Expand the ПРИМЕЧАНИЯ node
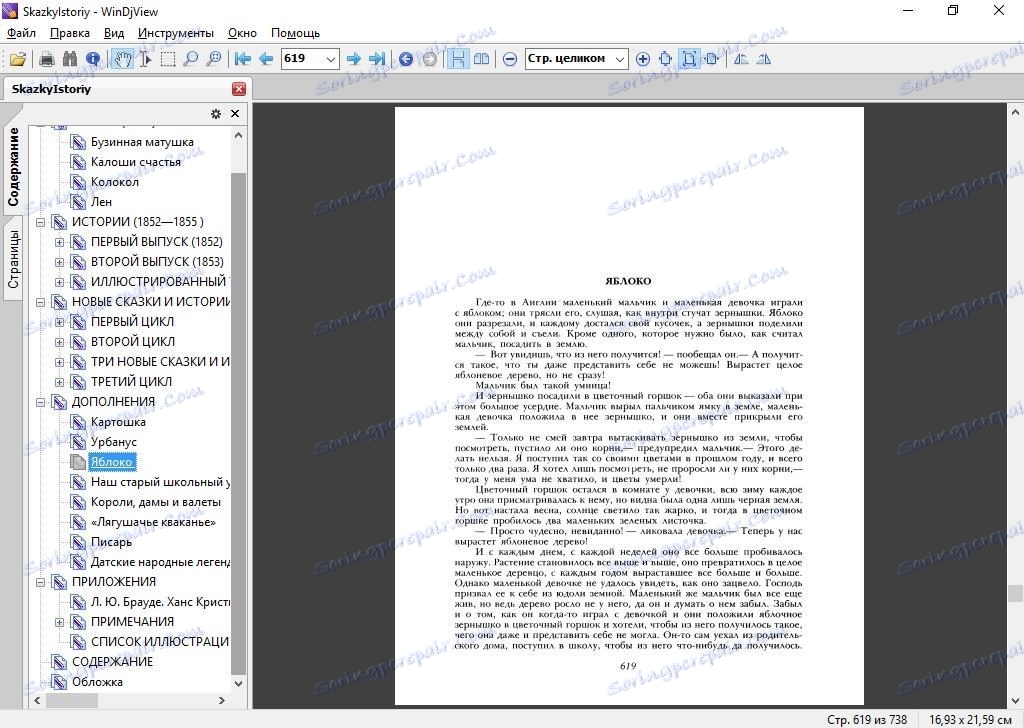Image resolution: width=1024 pixels, height=728 pixels. click(59, 622)
